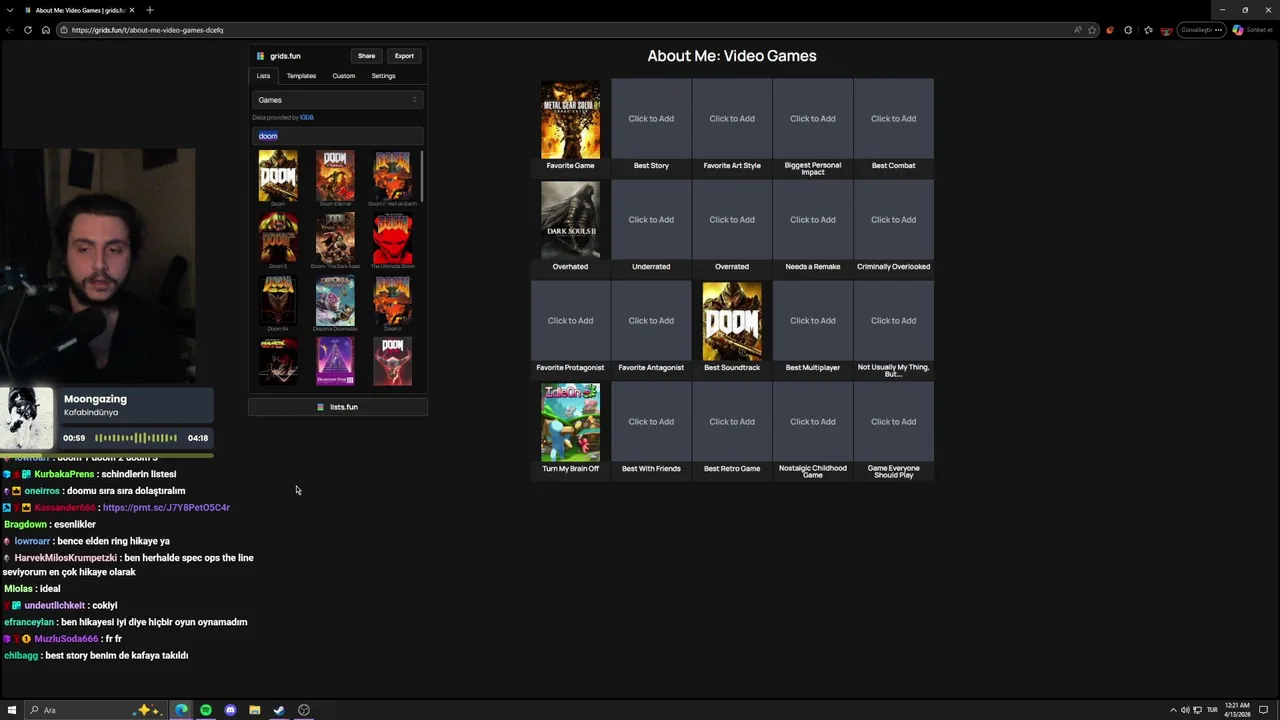Open the browser profile avatar
Image resolution: width=1280 pixels, height=720 pixels.
click(x=1166, y=30)
